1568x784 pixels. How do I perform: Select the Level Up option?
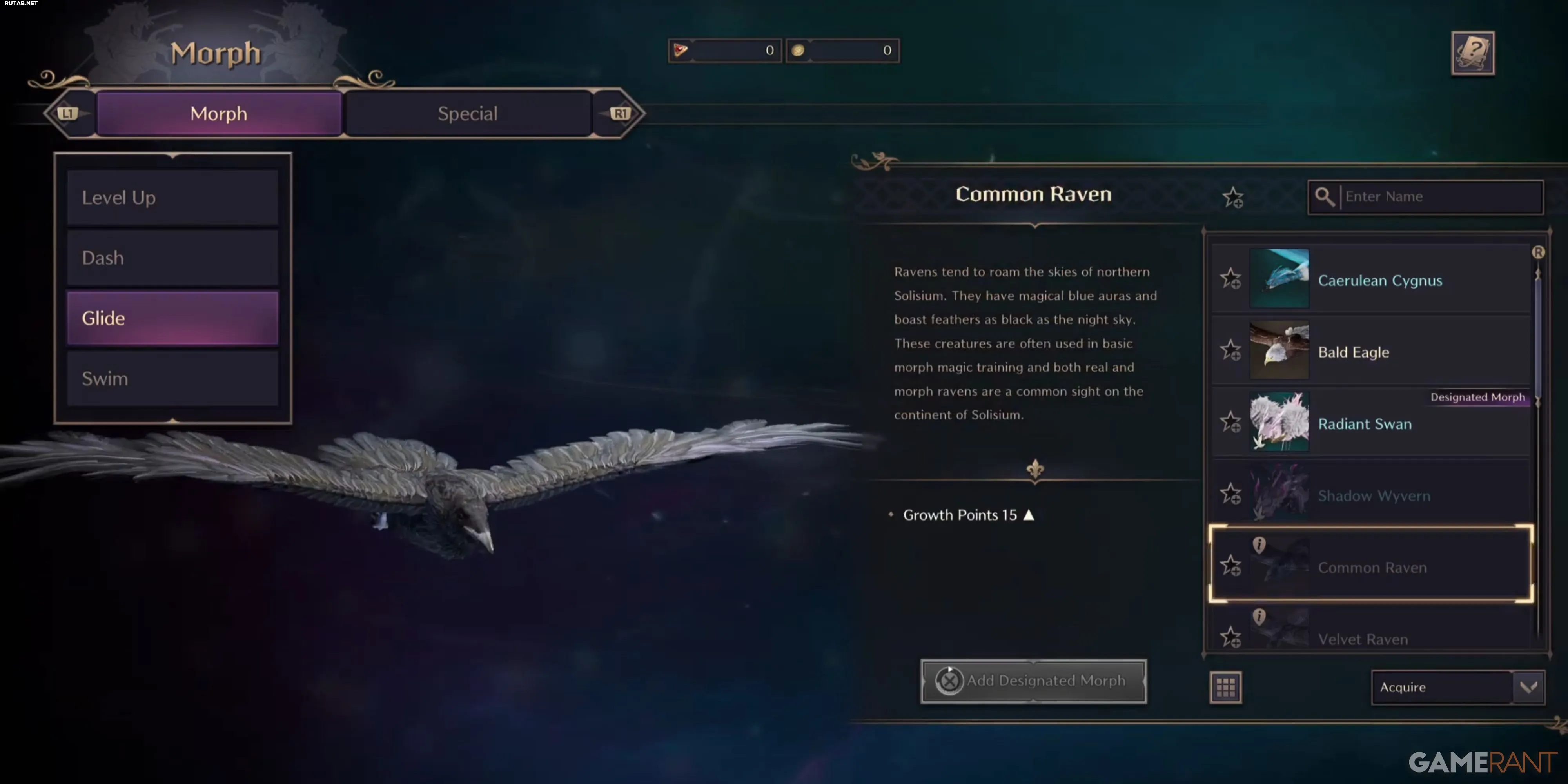coord(173,198)
